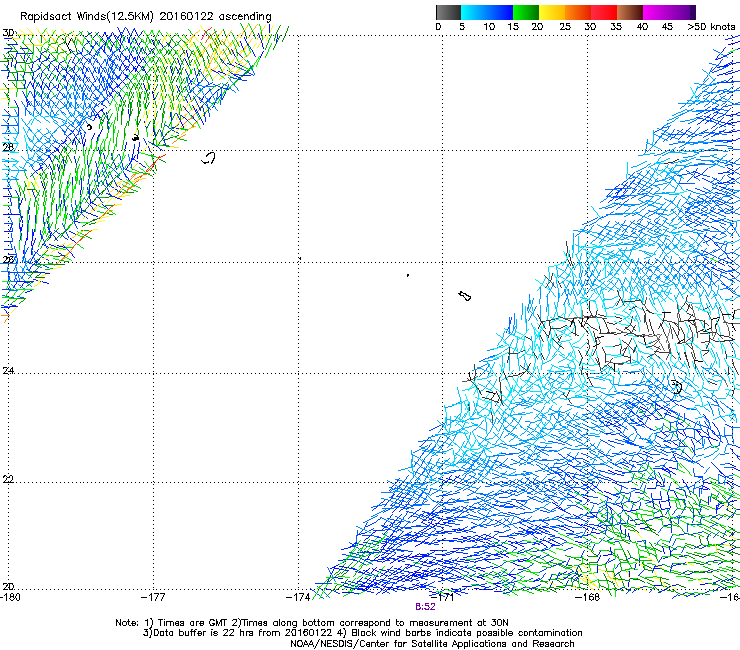Click the purple pass time "8:52"
Viewport: 740px width, 650px height.
(x=425, y=607)
